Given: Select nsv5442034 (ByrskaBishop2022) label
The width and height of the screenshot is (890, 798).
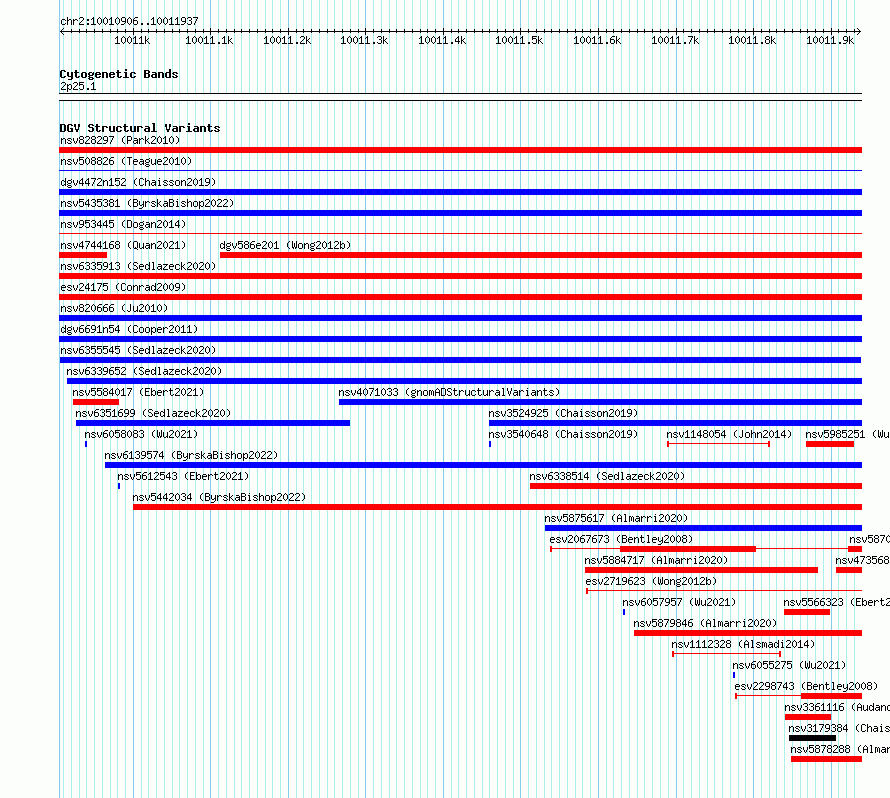Looking at the screenshot, I should [219, 497].
